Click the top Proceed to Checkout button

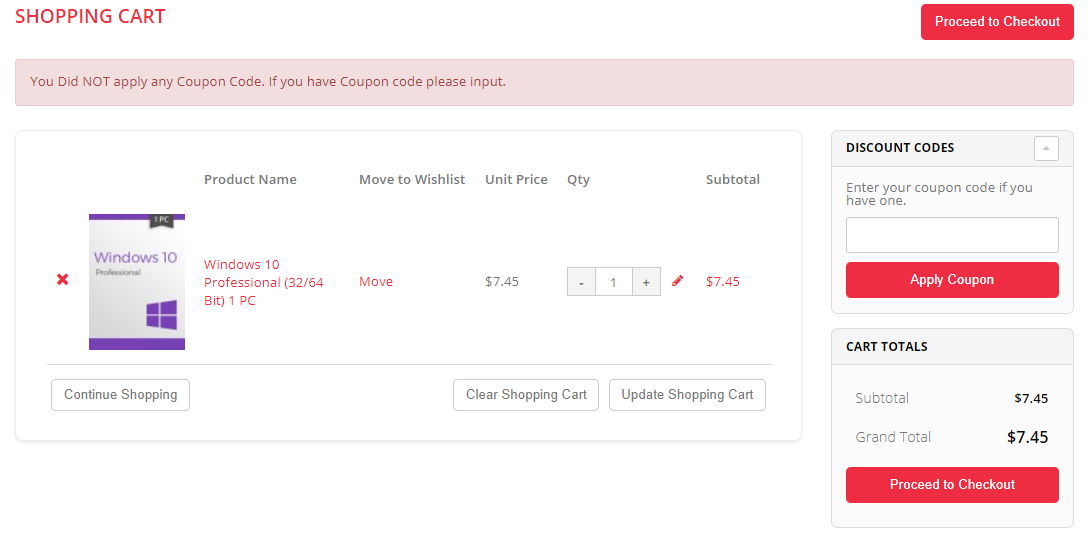click(997, 22)
